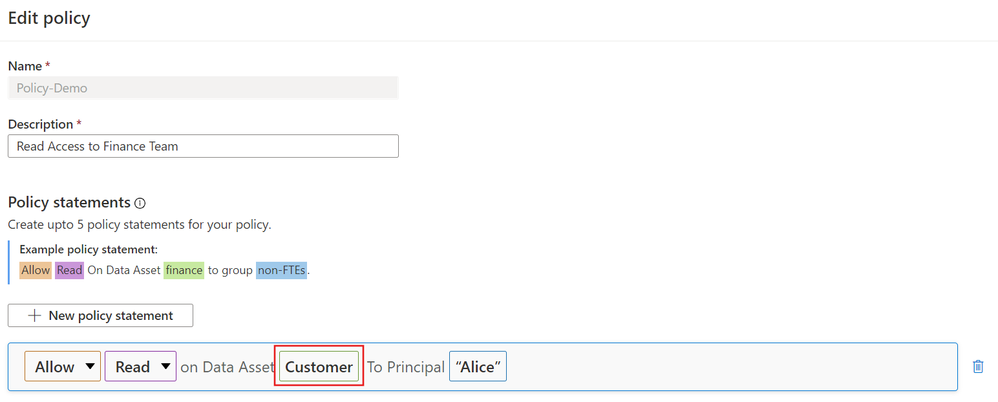Select the "Alice" principal box

(477, 367)
